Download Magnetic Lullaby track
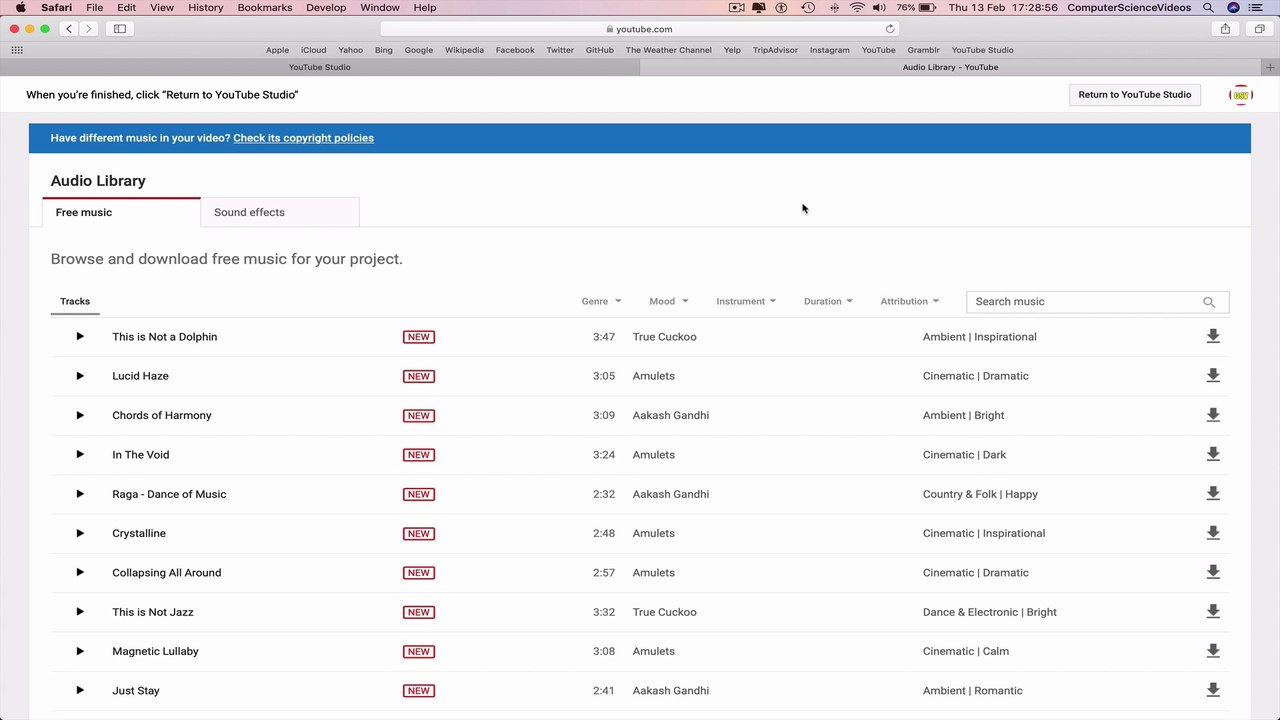The height and width of the screenshot is (720, 1280). (1213, 651)
